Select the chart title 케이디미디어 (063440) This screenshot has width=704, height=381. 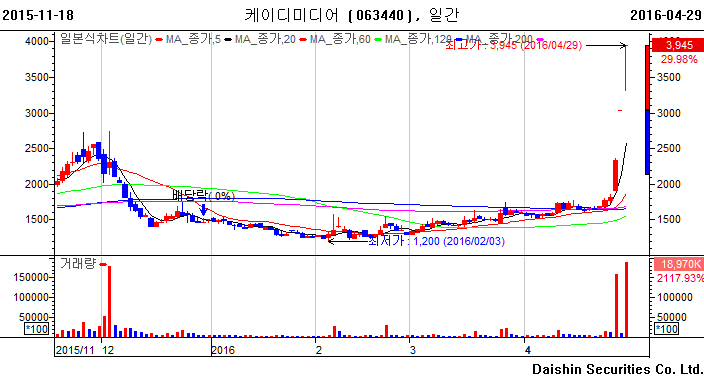pos(328,15)
